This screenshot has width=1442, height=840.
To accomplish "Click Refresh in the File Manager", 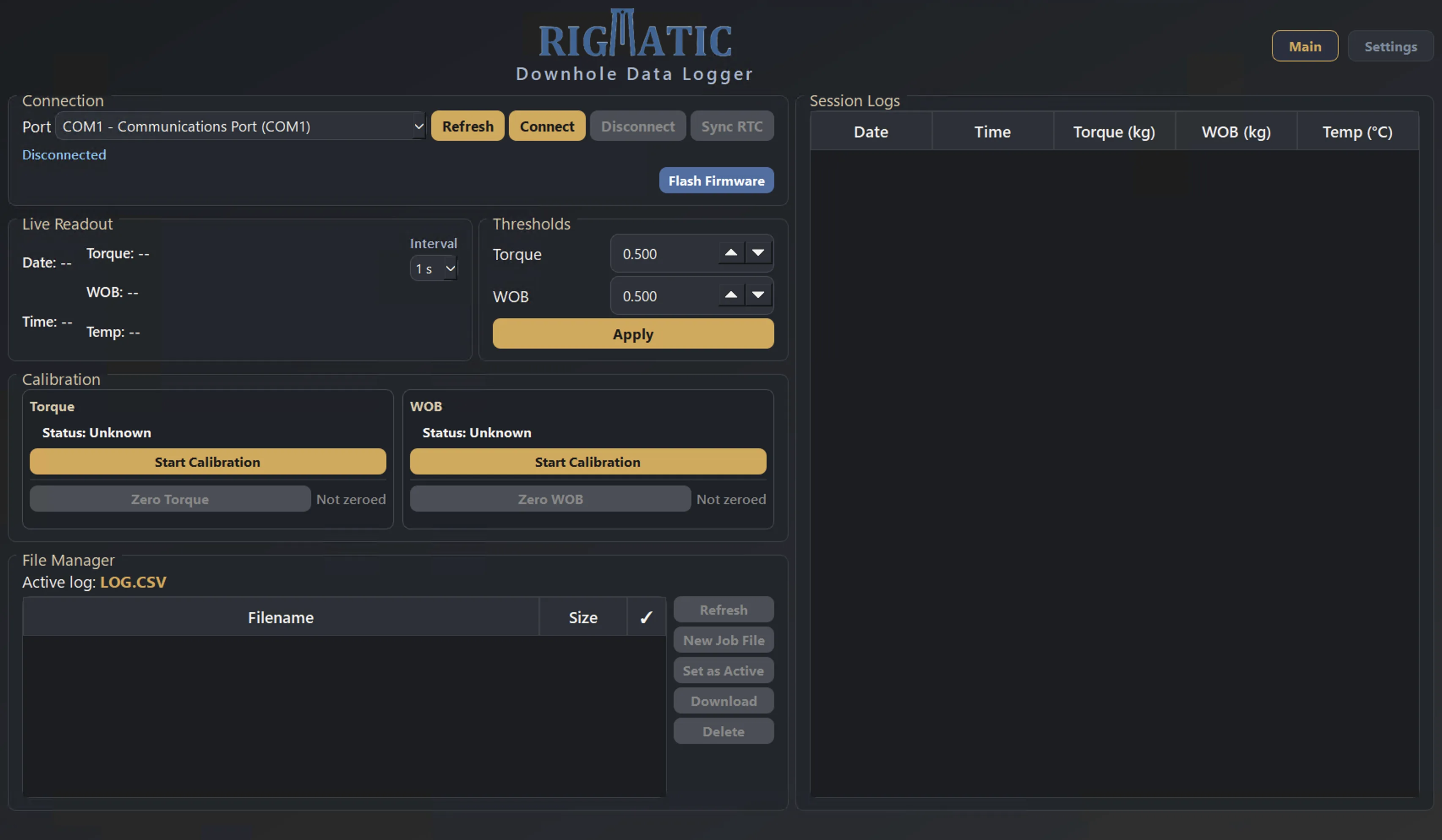I will [x=723, y=610].
